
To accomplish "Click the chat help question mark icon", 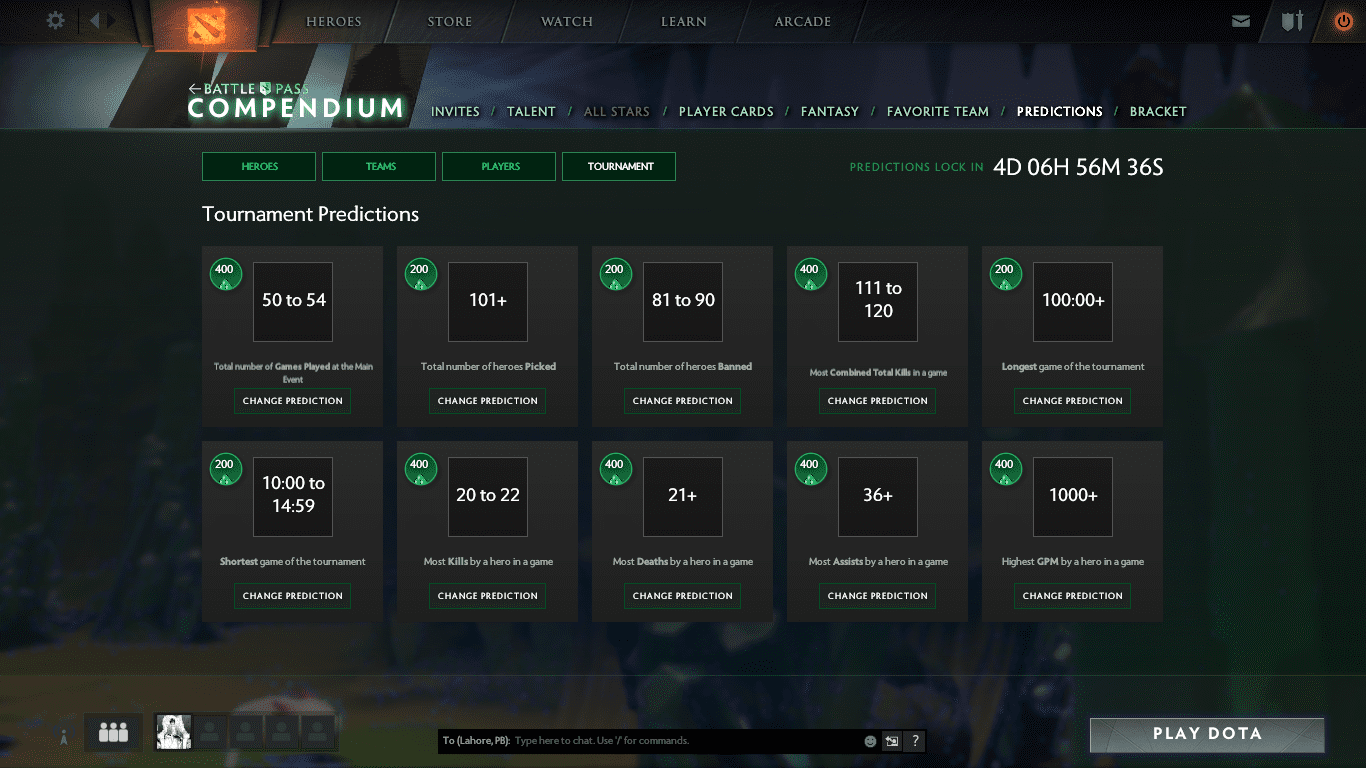I will pyautogui.click(x=914, y=741).
